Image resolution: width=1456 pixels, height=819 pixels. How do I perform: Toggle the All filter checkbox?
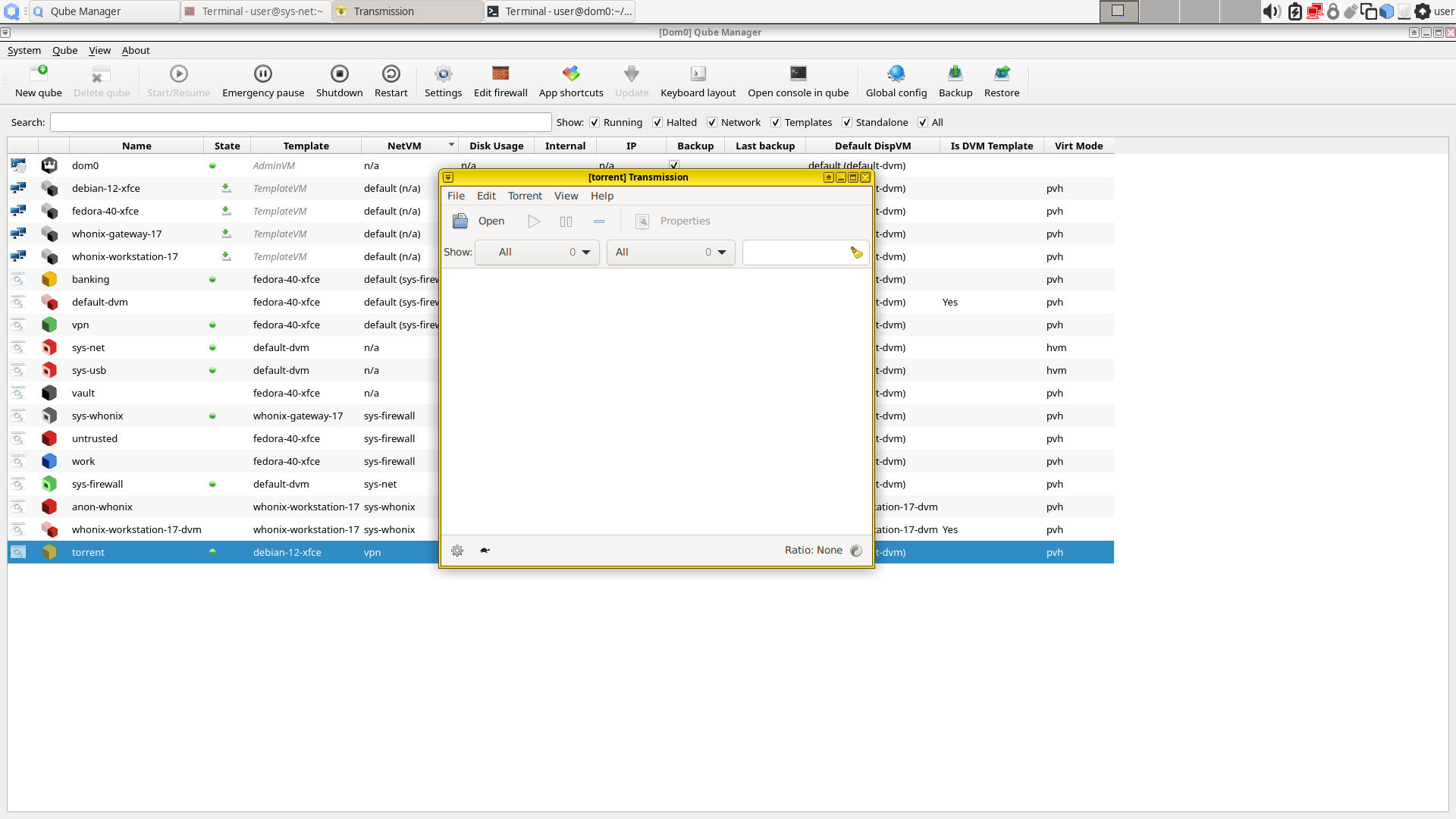point(923,123)
